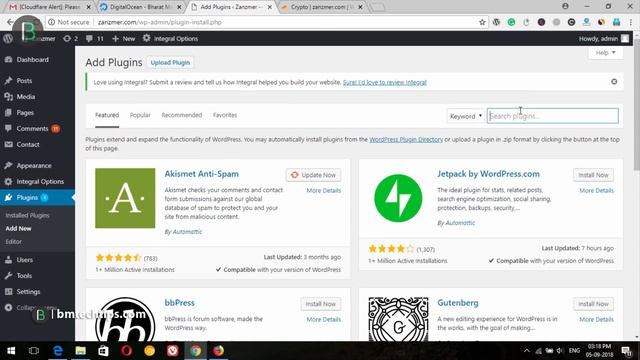Click the Akismet plugin thumbnail
Image resolution: width=640 pixels, height=360 pixels.
pyautogui.click(x=125, y=198)
